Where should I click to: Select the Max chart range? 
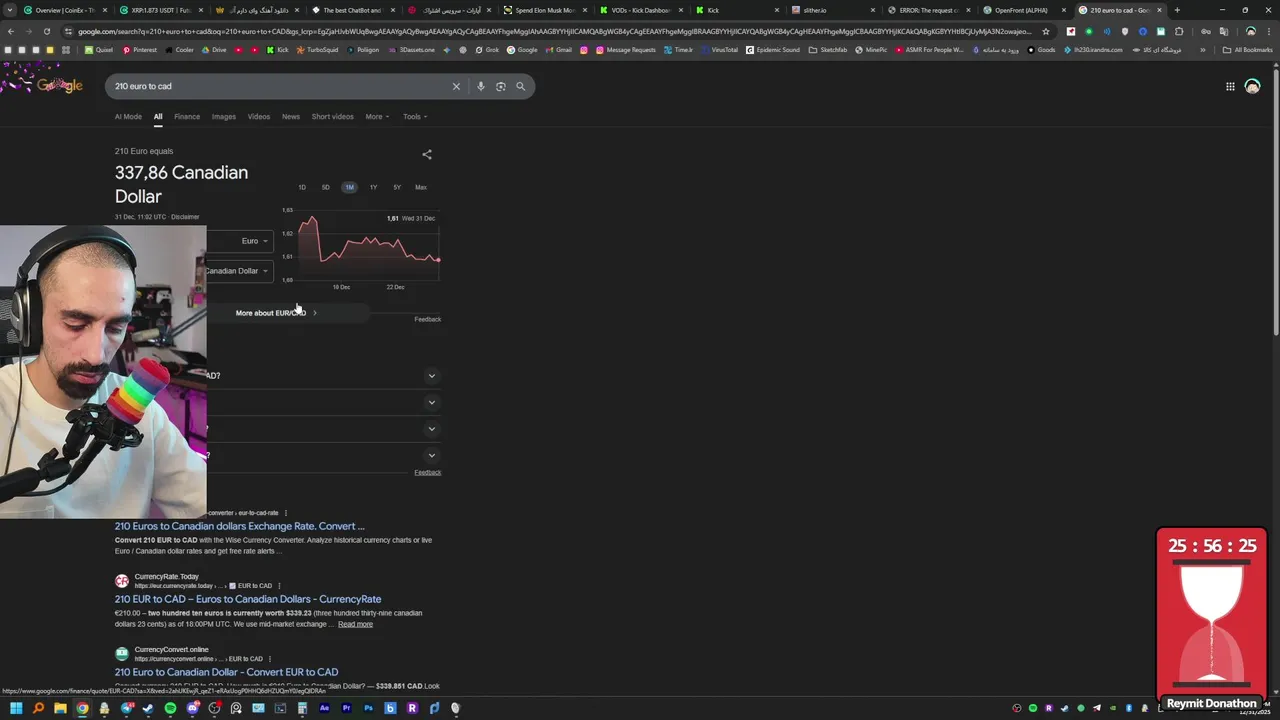pyautogui.click(x=421, y=187)
